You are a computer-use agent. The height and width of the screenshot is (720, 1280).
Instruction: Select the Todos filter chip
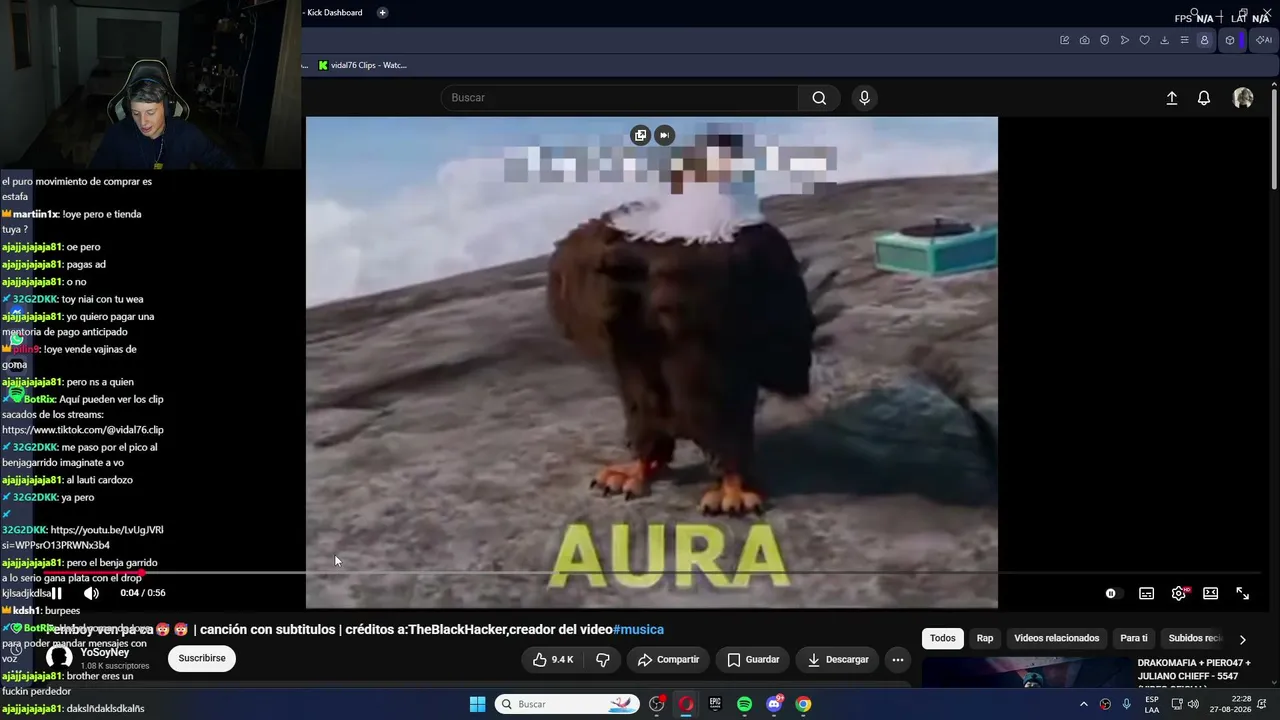(943, 638)
